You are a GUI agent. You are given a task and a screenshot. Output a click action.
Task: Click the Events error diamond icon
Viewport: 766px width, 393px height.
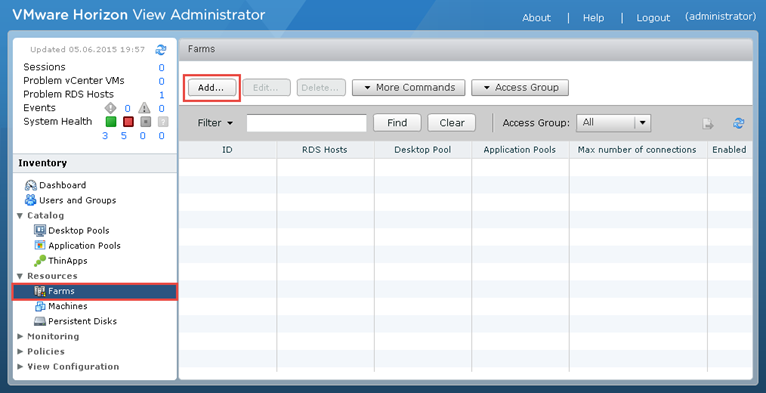110,108
